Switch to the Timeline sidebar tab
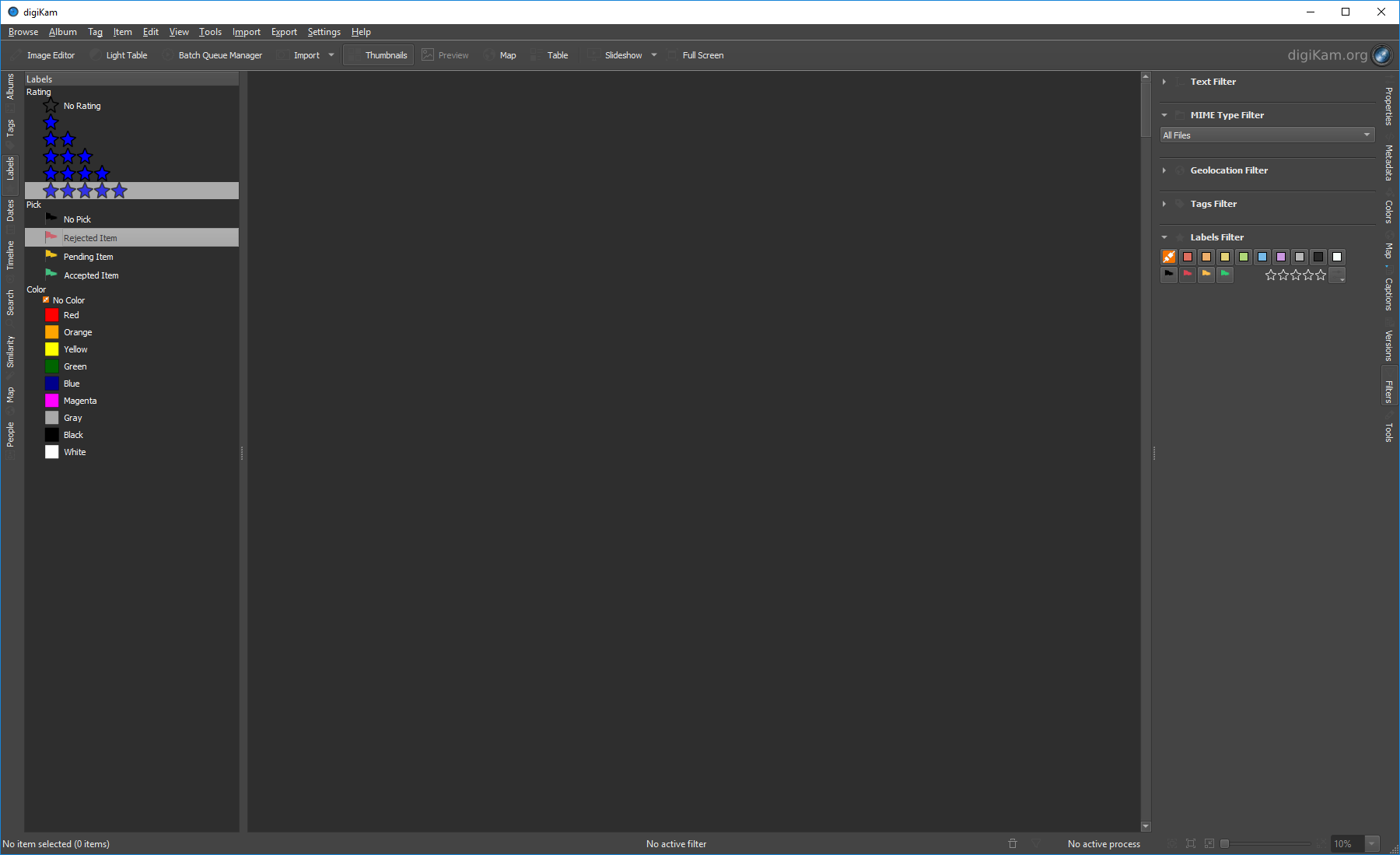This screenshot has width=1400, height=855. click(10, 255)
